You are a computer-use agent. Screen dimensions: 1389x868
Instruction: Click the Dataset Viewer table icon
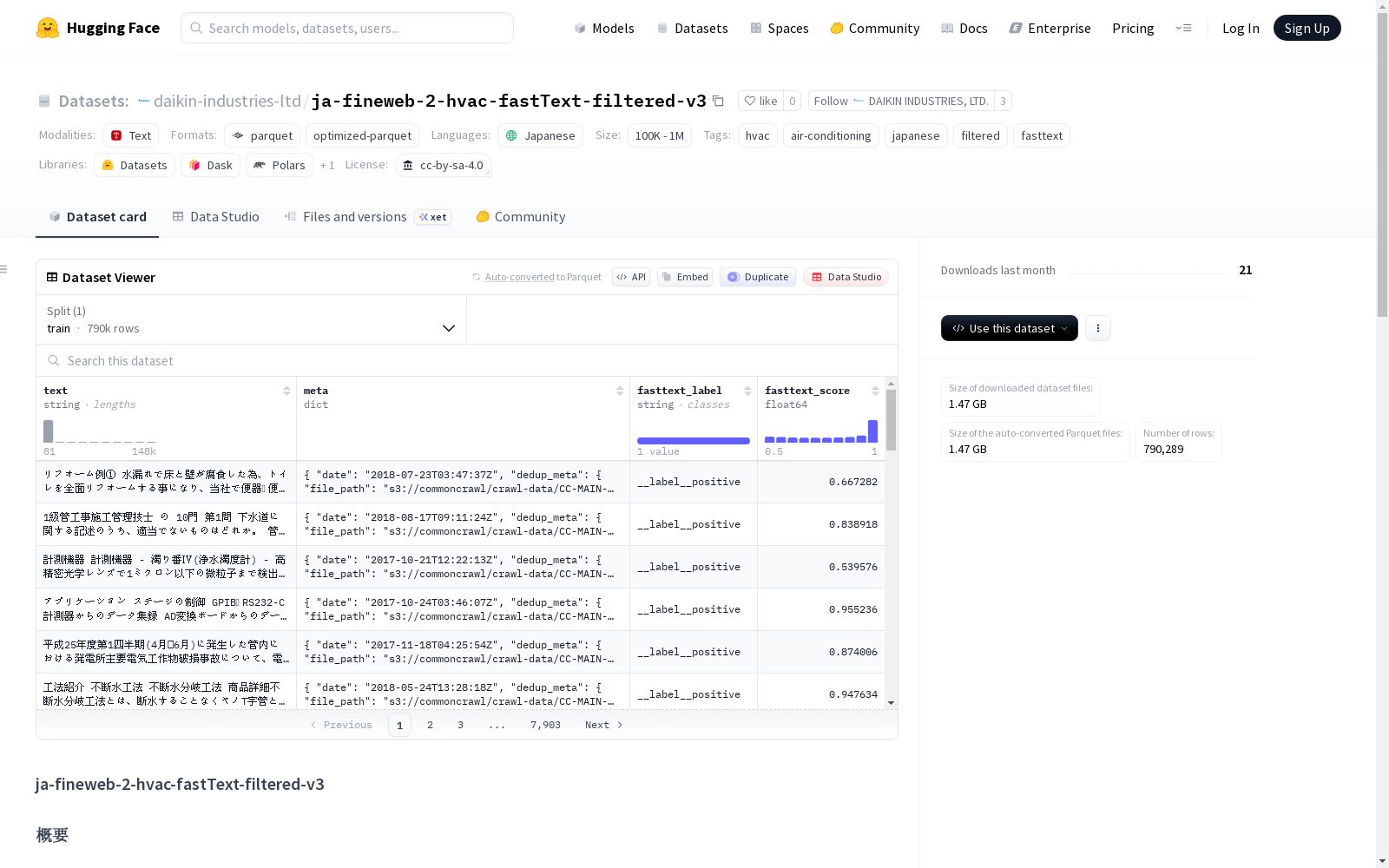[x=52, y=278]
